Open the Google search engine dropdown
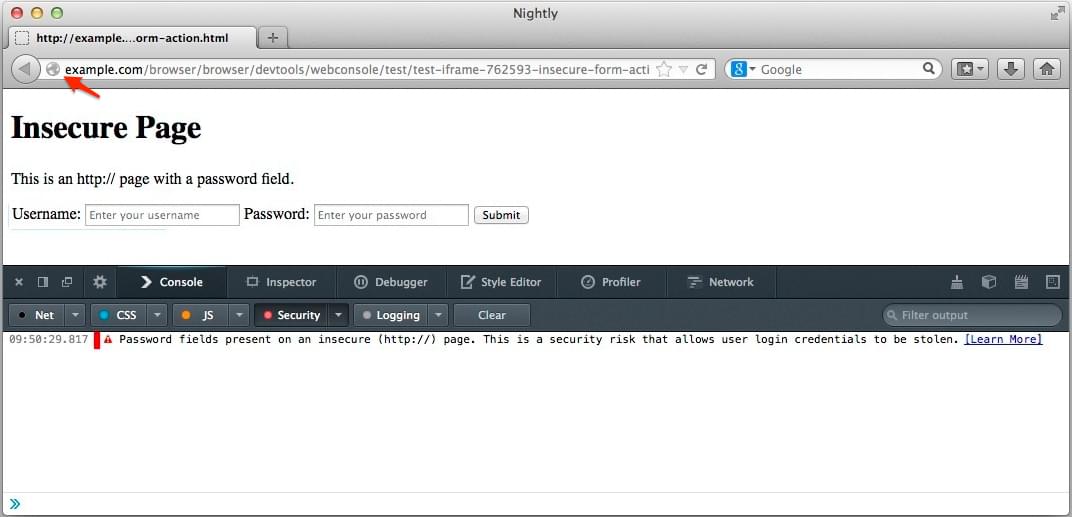The image size is (1072, 517). (x=743, y=70)
